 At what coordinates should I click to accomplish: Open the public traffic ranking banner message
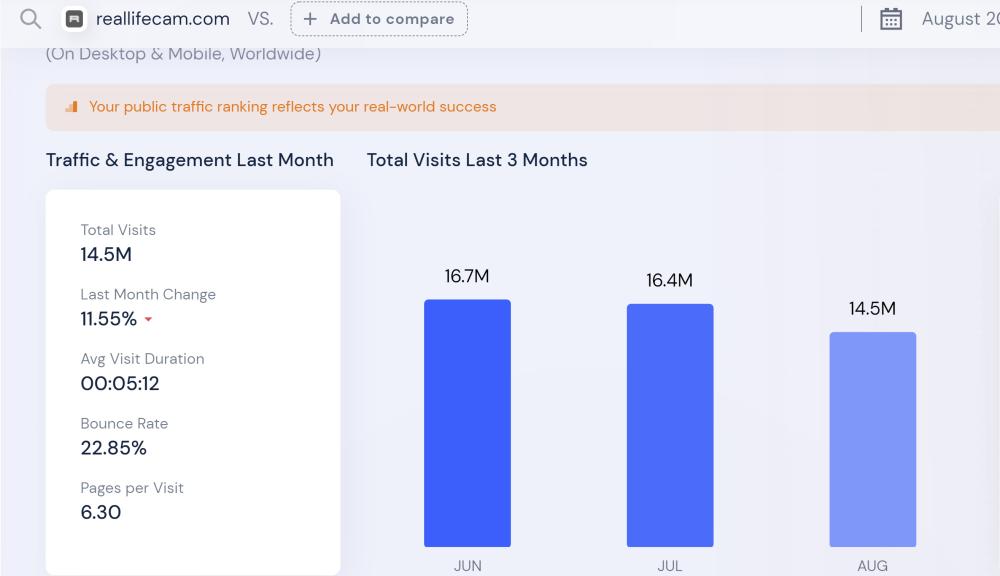click(292, 107)
